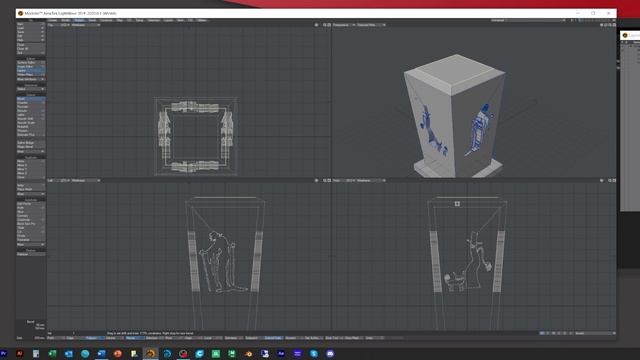Screen dimensions: 640x360
Task: Maximize the Perspective viewport via its icon
Action: (x=614, y=25)
